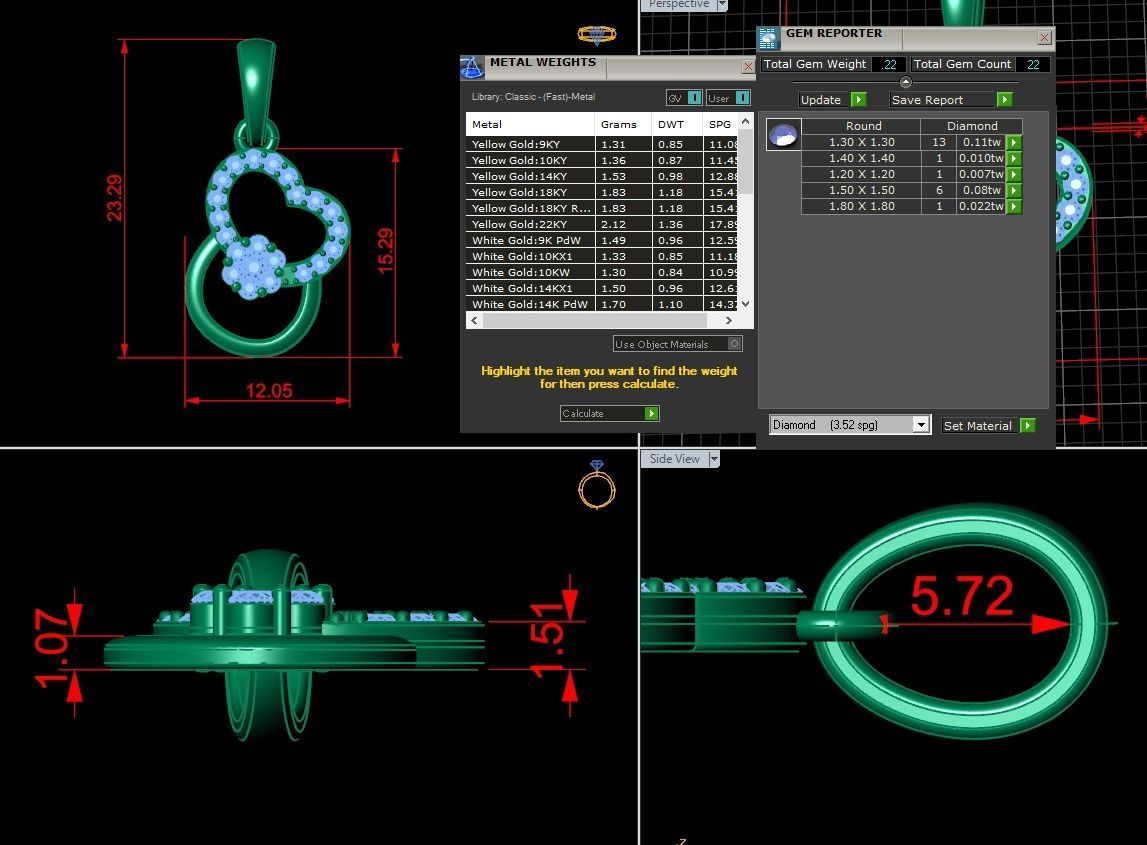Click the 5.72 dimension in side view
The width and height of the screenshot is (1147, 845).
pyautogui.click(x=962, y=596)
